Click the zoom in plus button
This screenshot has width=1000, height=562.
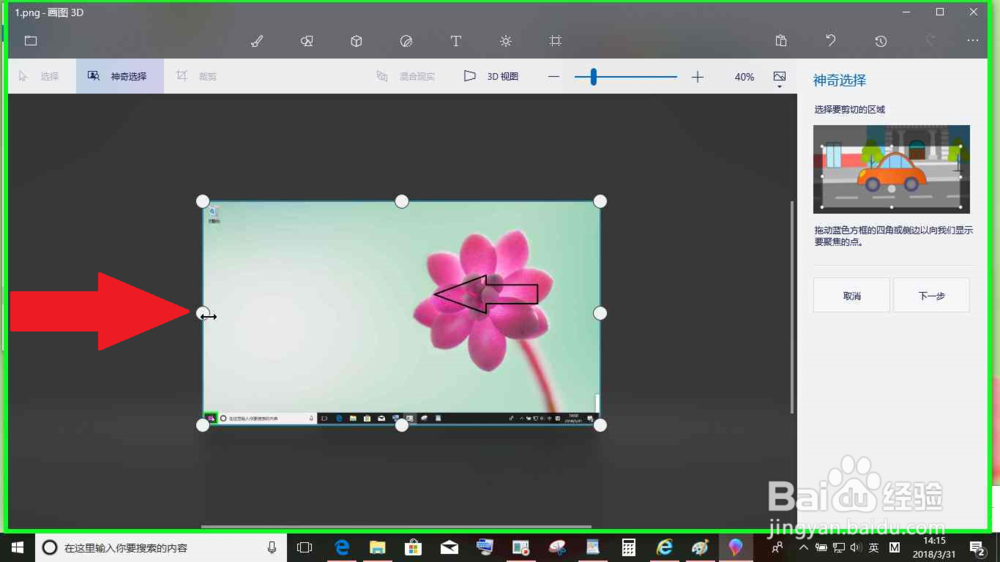click(x=698, y=77)
